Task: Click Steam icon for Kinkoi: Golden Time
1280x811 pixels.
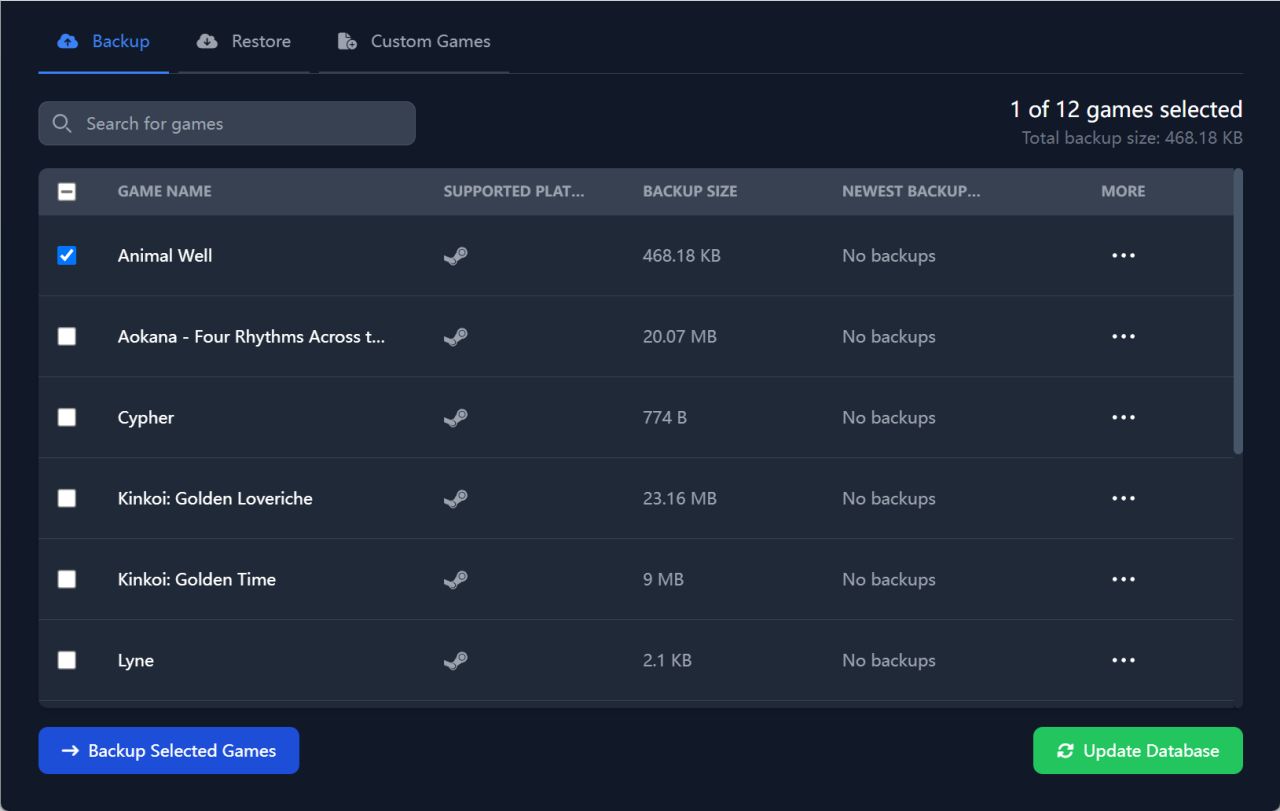Action: click(x=456, y=580)
